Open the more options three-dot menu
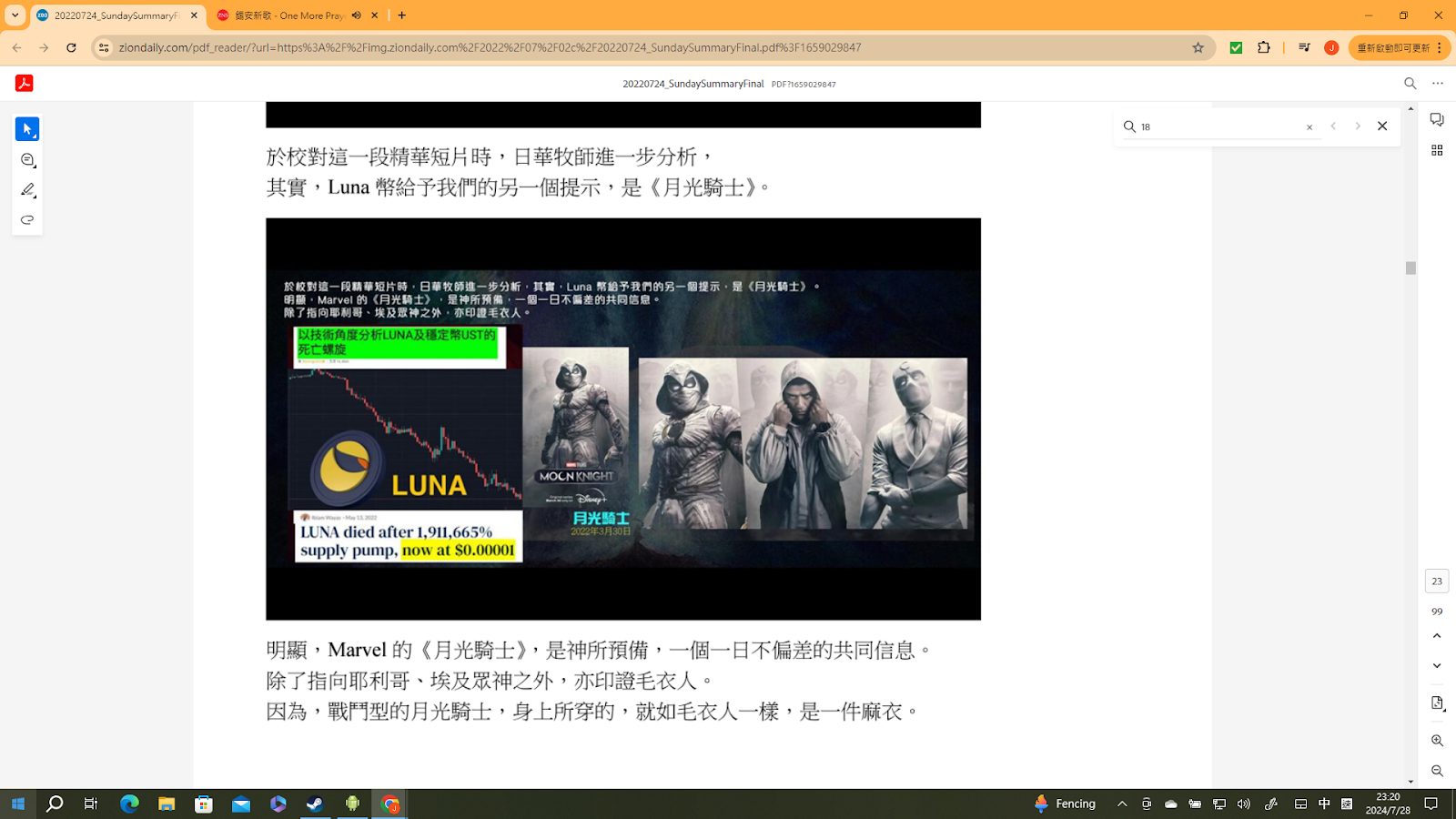1456x819 pixels. click(x=1438, y=83)
